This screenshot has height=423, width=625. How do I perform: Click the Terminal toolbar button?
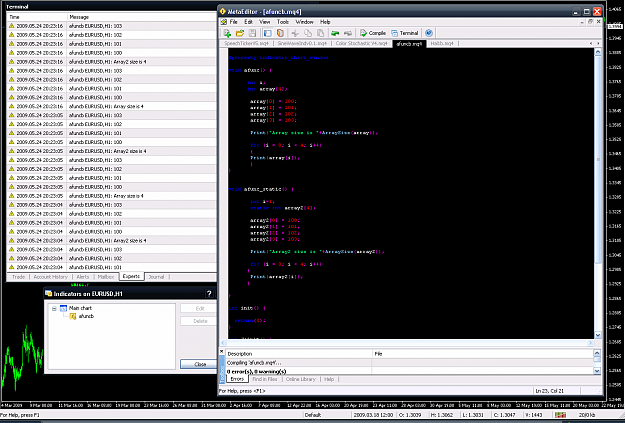click(405, 33)
